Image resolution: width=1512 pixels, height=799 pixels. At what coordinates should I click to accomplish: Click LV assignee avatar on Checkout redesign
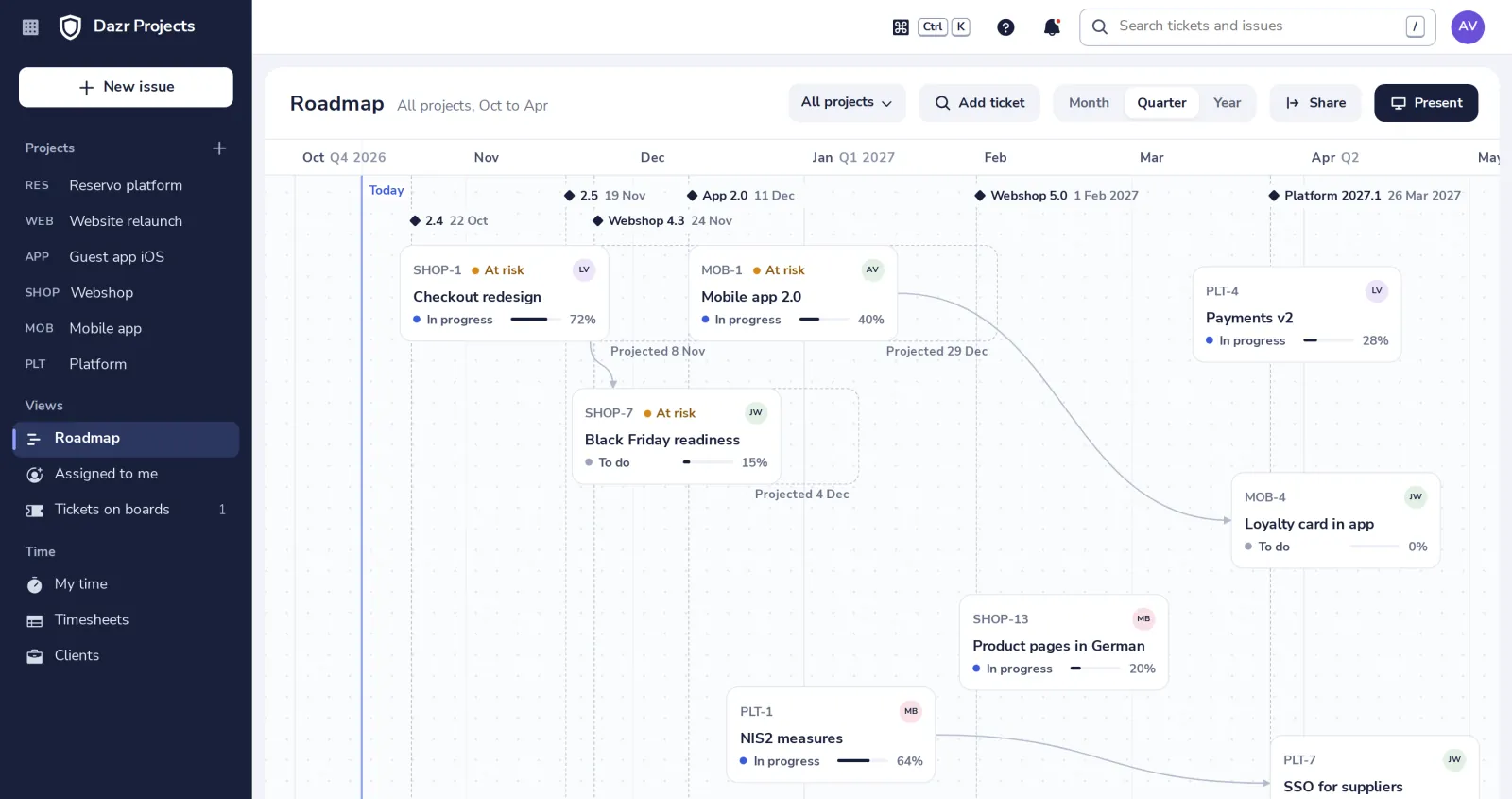point(584,270)
